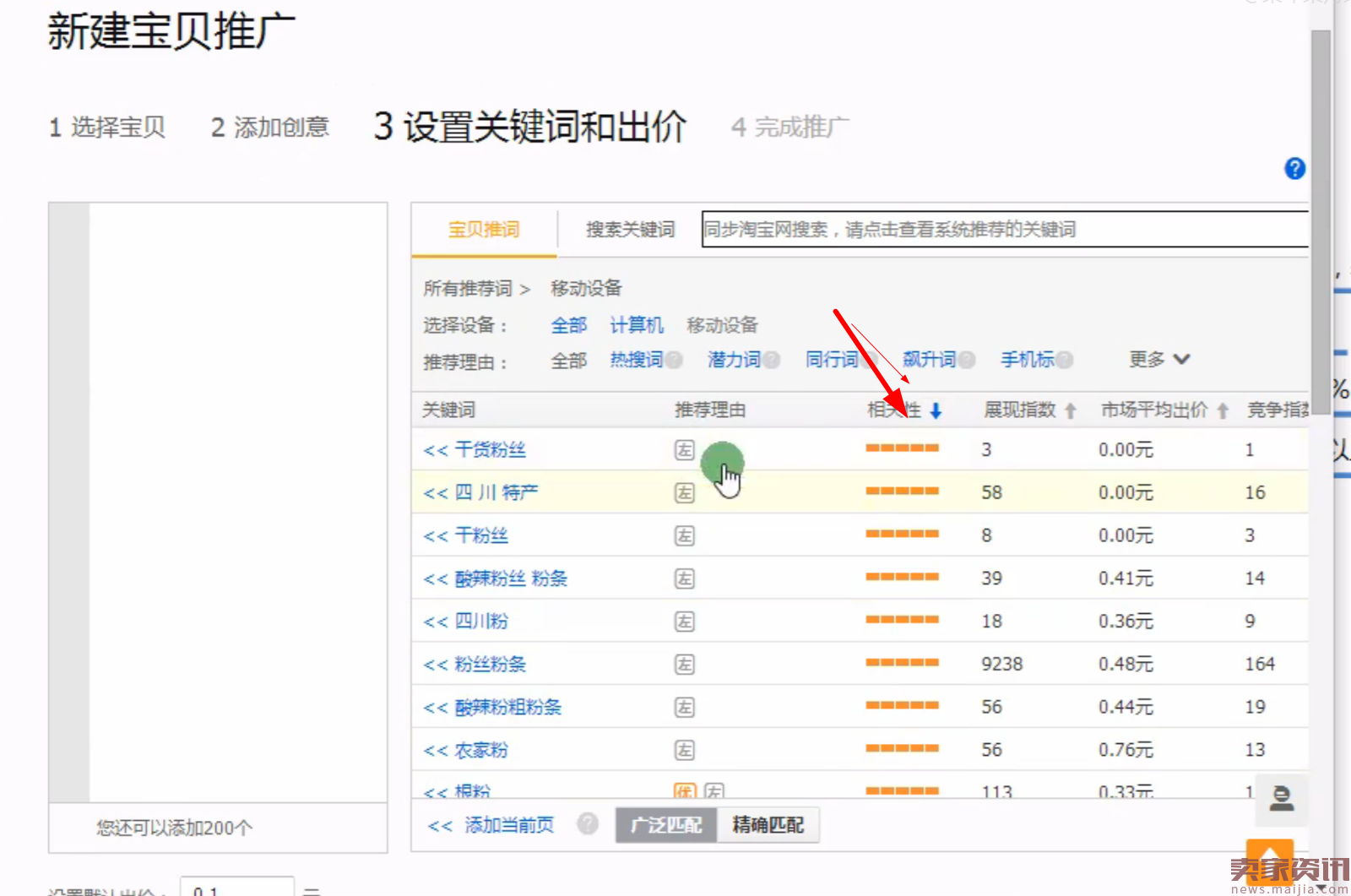1351x896 pixels.
Task: Go to step 2 添加创意
Action: (x=269, y=128)
